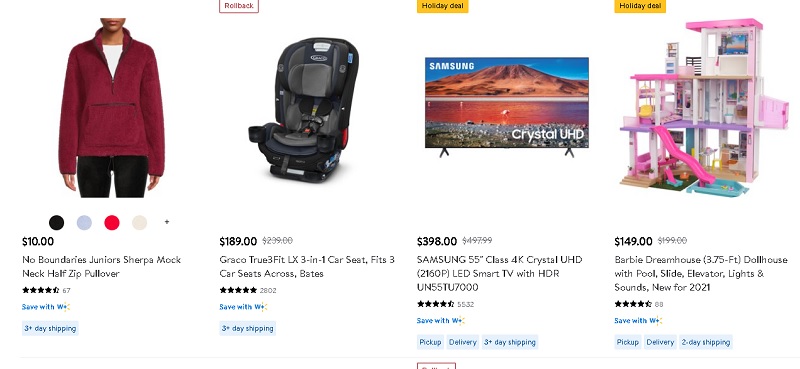Open Barbie Dreamhouse Dollhouse title link
Image resolution: width=800 pixels, height=369 pixels.
point(701,273)
